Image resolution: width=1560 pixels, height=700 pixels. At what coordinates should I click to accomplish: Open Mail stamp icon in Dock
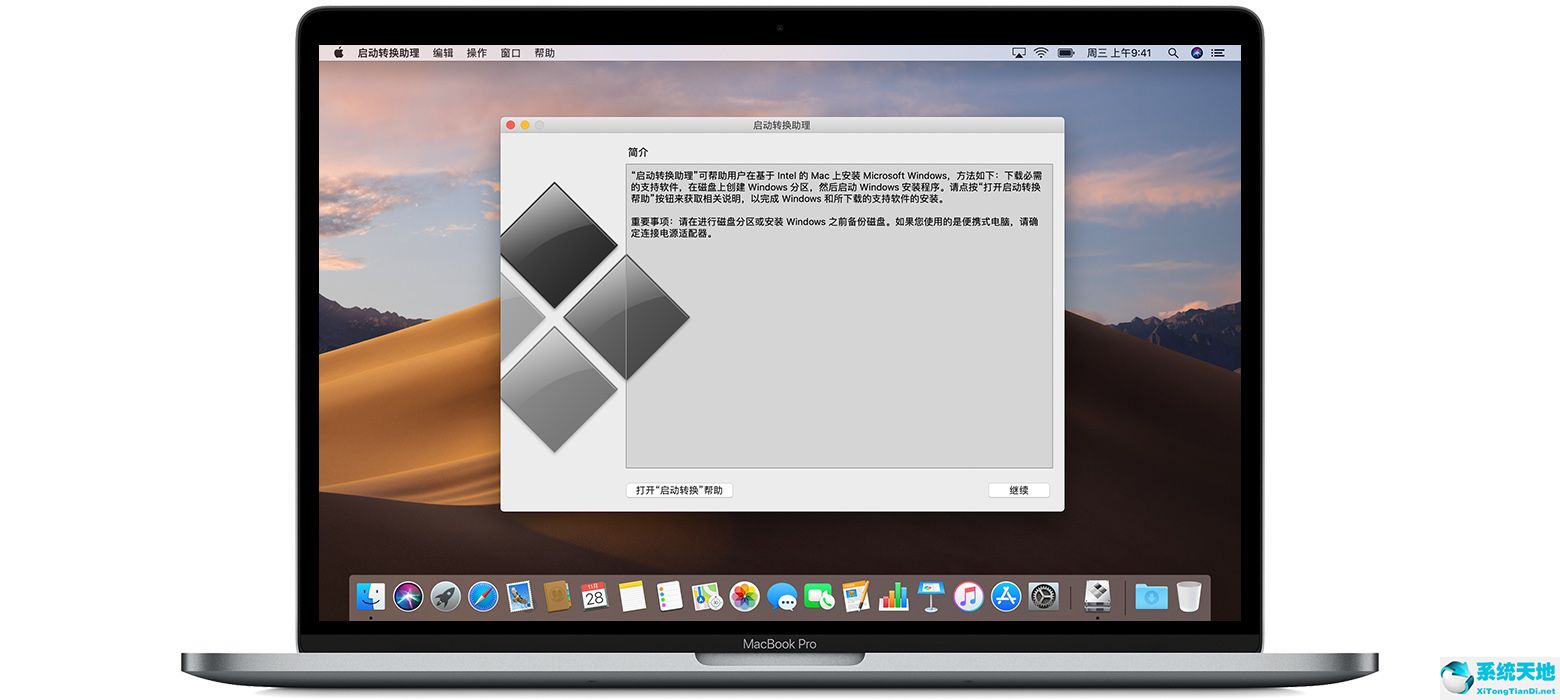(519, 597)
